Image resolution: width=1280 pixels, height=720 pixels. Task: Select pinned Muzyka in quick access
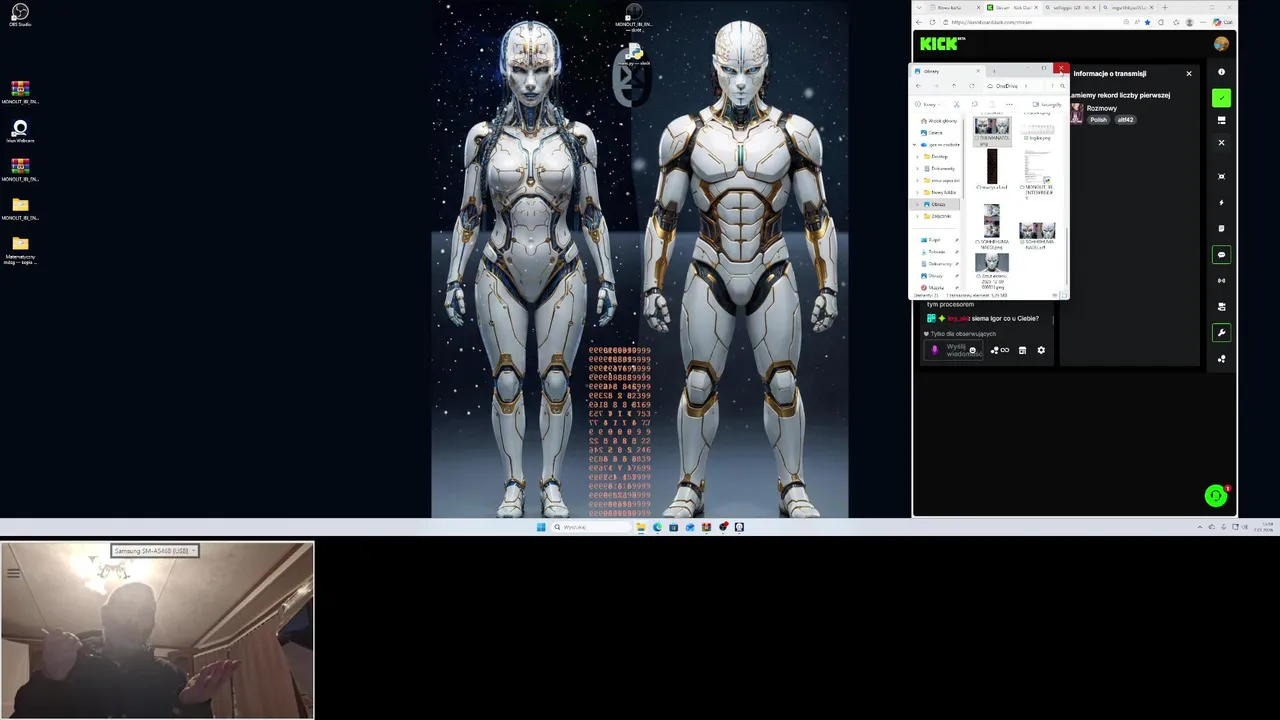pos(932,288)
